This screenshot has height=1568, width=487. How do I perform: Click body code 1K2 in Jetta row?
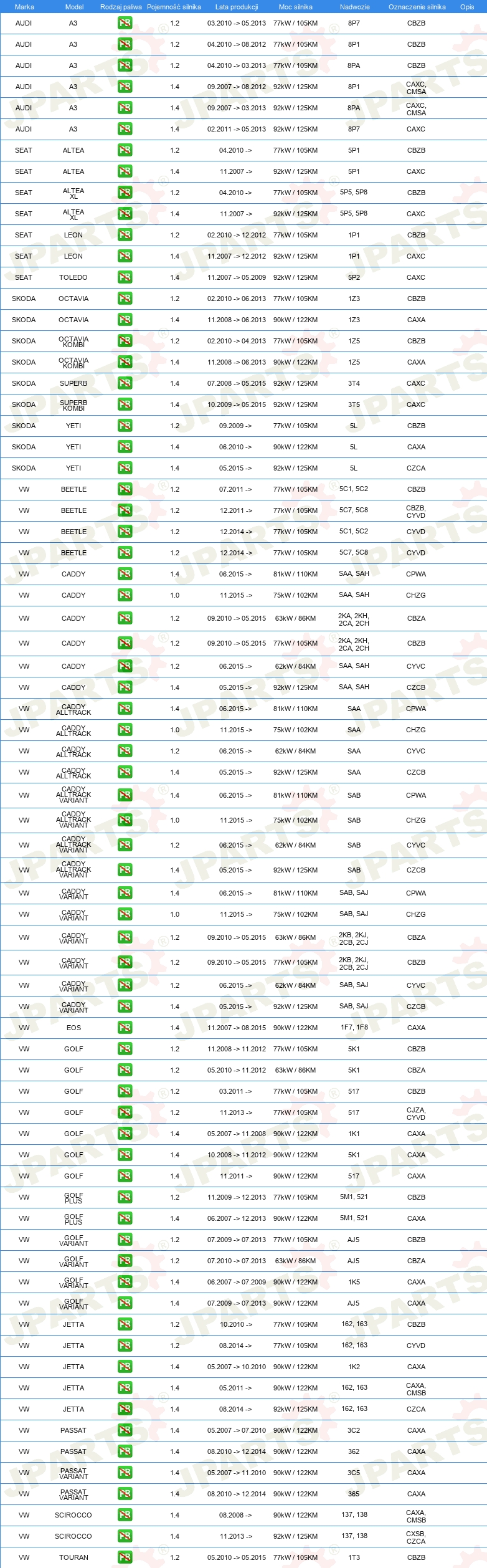pos(354,1367)
